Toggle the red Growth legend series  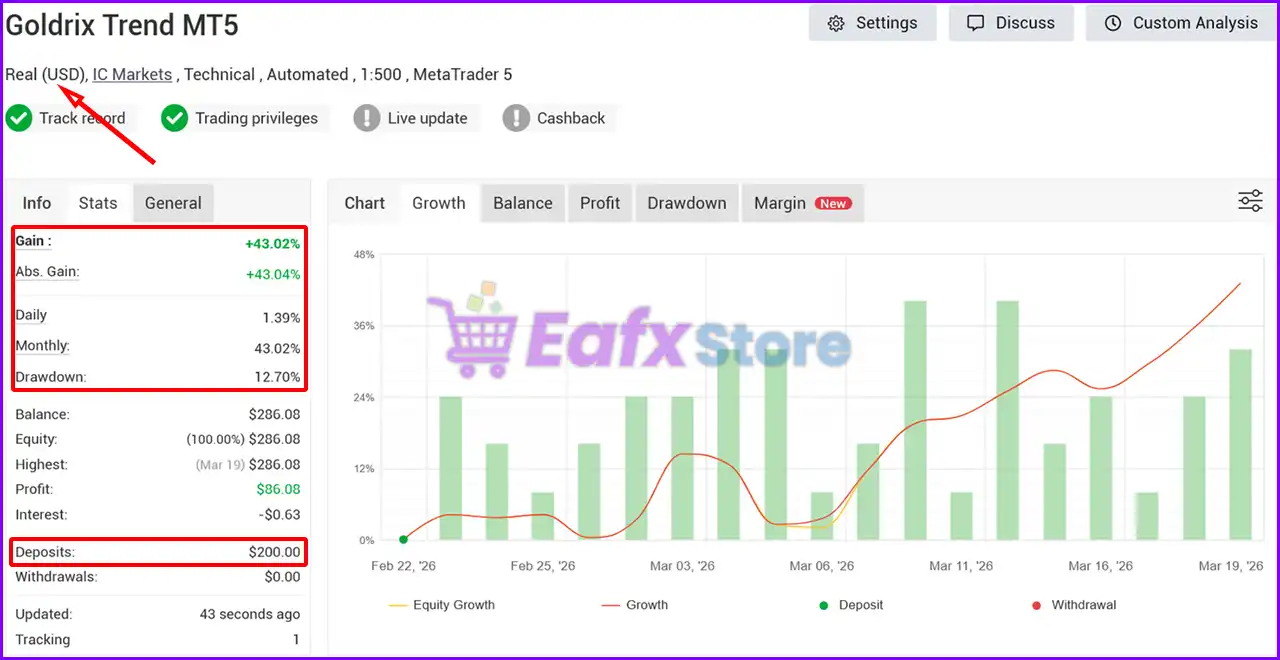(634, 605)
